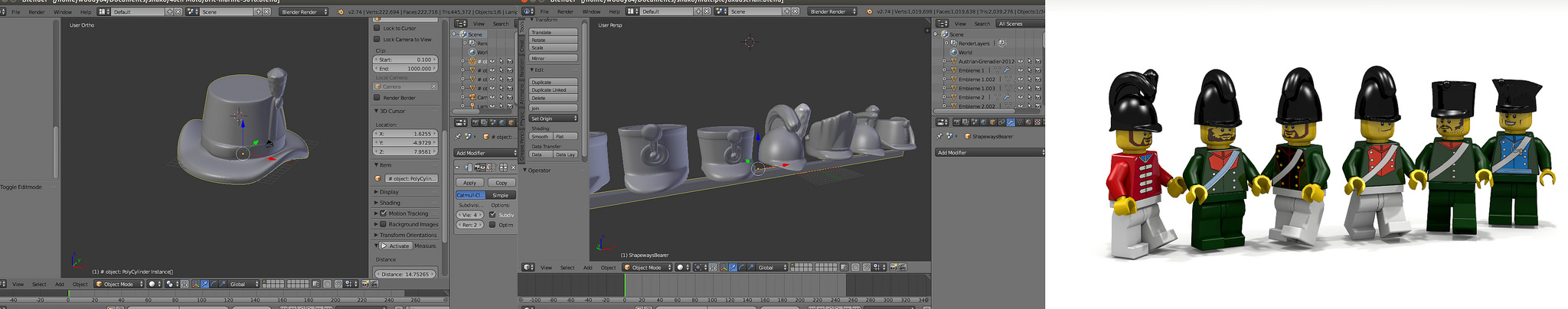Edit View subdivisions value field
The height and width of the screenshot is (309, 1568).
click(470, 215)
